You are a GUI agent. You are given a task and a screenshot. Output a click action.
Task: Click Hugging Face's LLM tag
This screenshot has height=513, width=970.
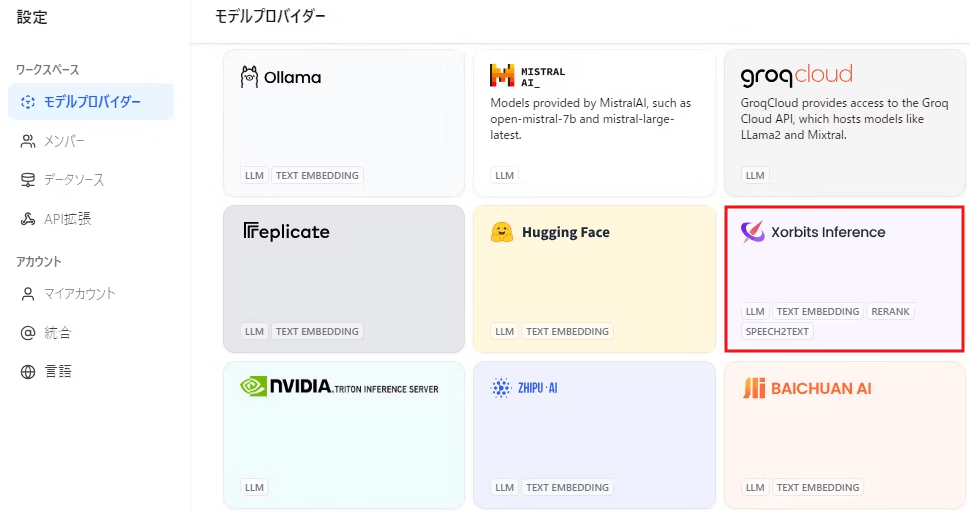(x=504, y=332)
